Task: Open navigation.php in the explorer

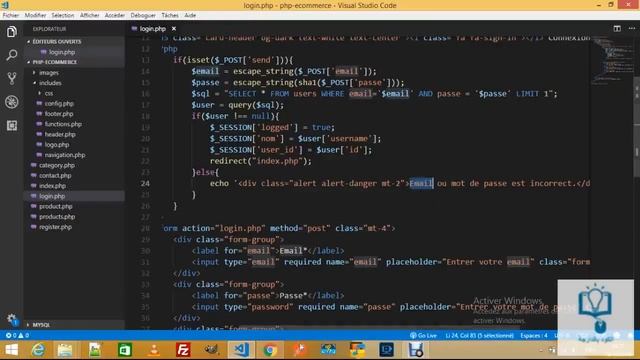Action: click(64, 155)
